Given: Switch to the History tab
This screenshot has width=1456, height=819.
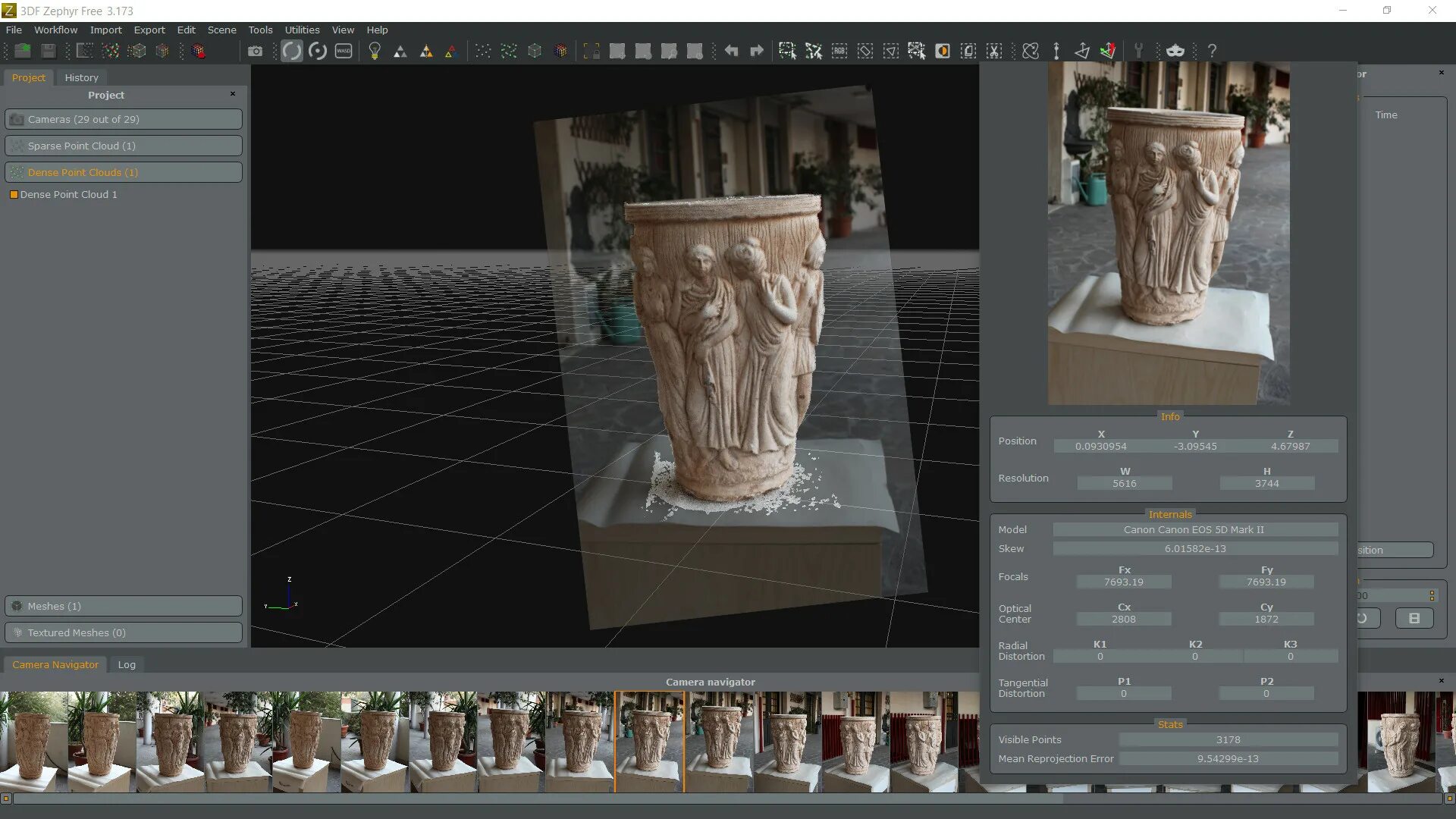Looking at the screenshot, I should [x=81, y=77].
